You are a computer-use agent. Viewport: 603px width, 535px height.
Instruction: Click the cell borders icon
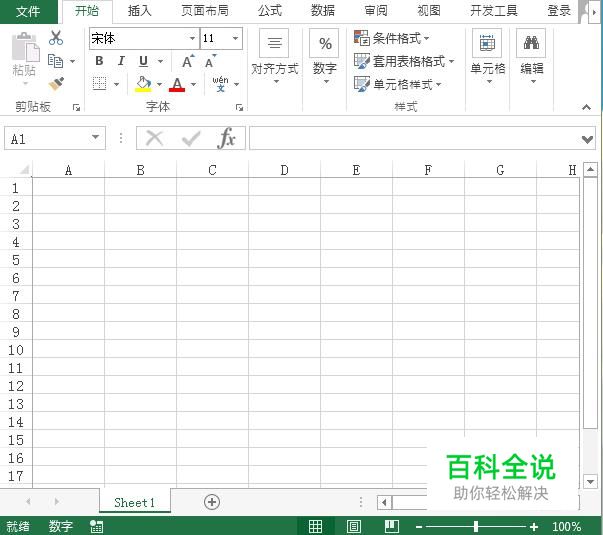[x=99, y=83]
